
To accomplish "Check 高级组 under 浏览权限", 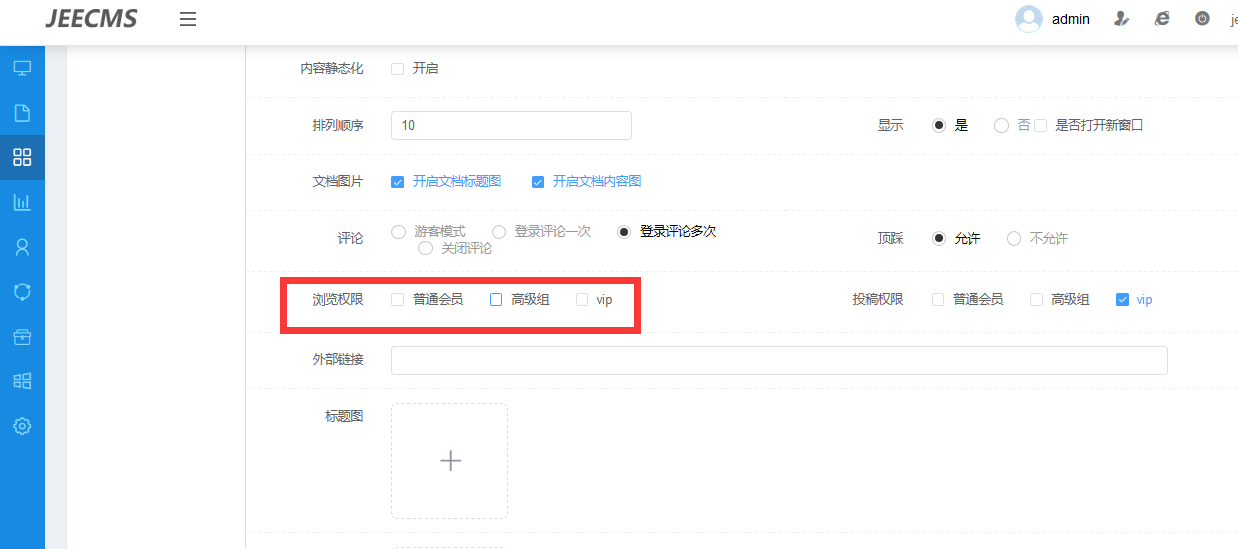I will point(495,299).
